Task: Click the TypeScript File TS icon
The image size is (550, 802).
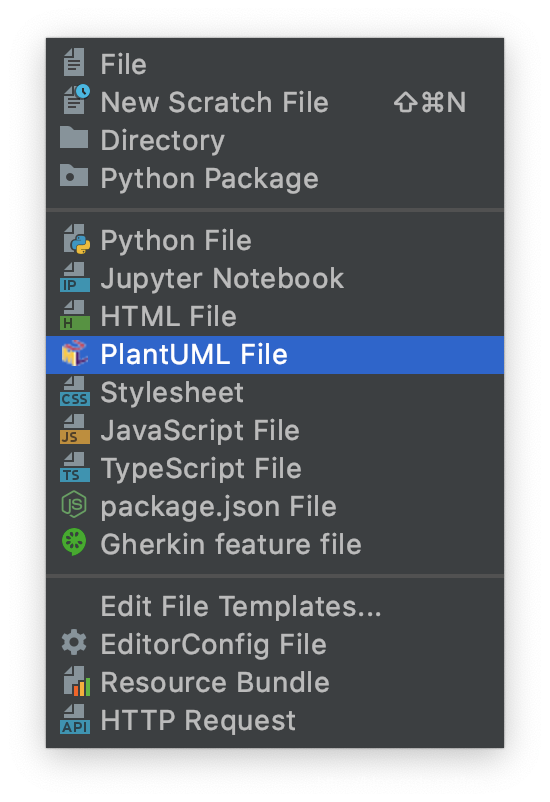Action: click(x=75, y=467)
